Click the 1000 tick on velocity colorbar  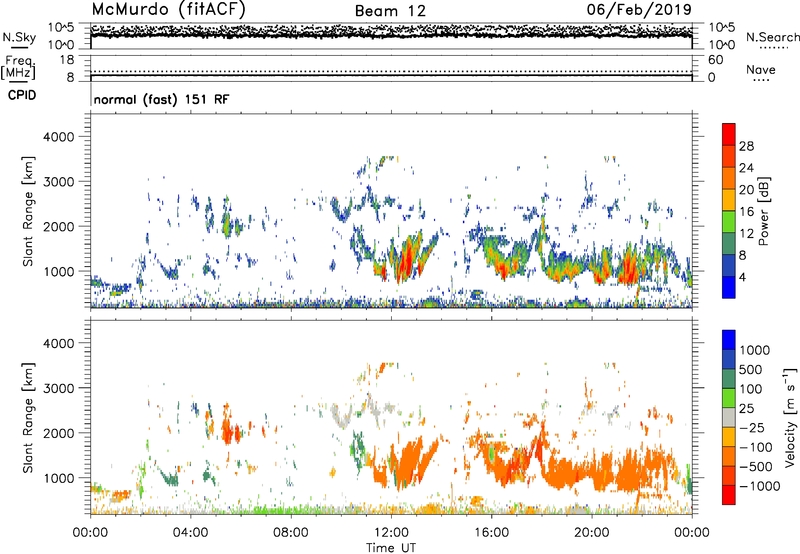point(755,350)
